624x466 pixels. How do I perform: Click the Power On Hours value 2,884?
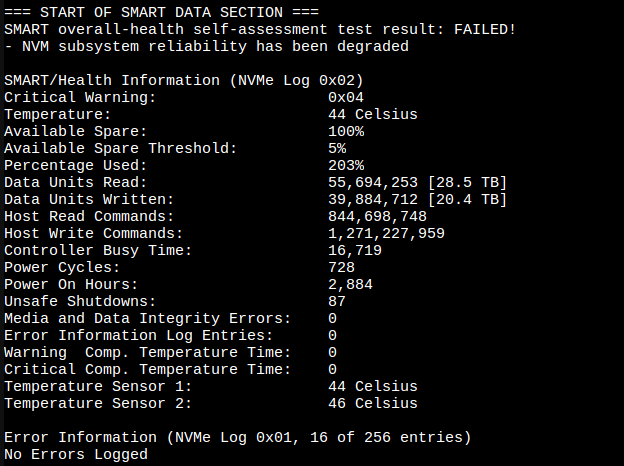350,285
